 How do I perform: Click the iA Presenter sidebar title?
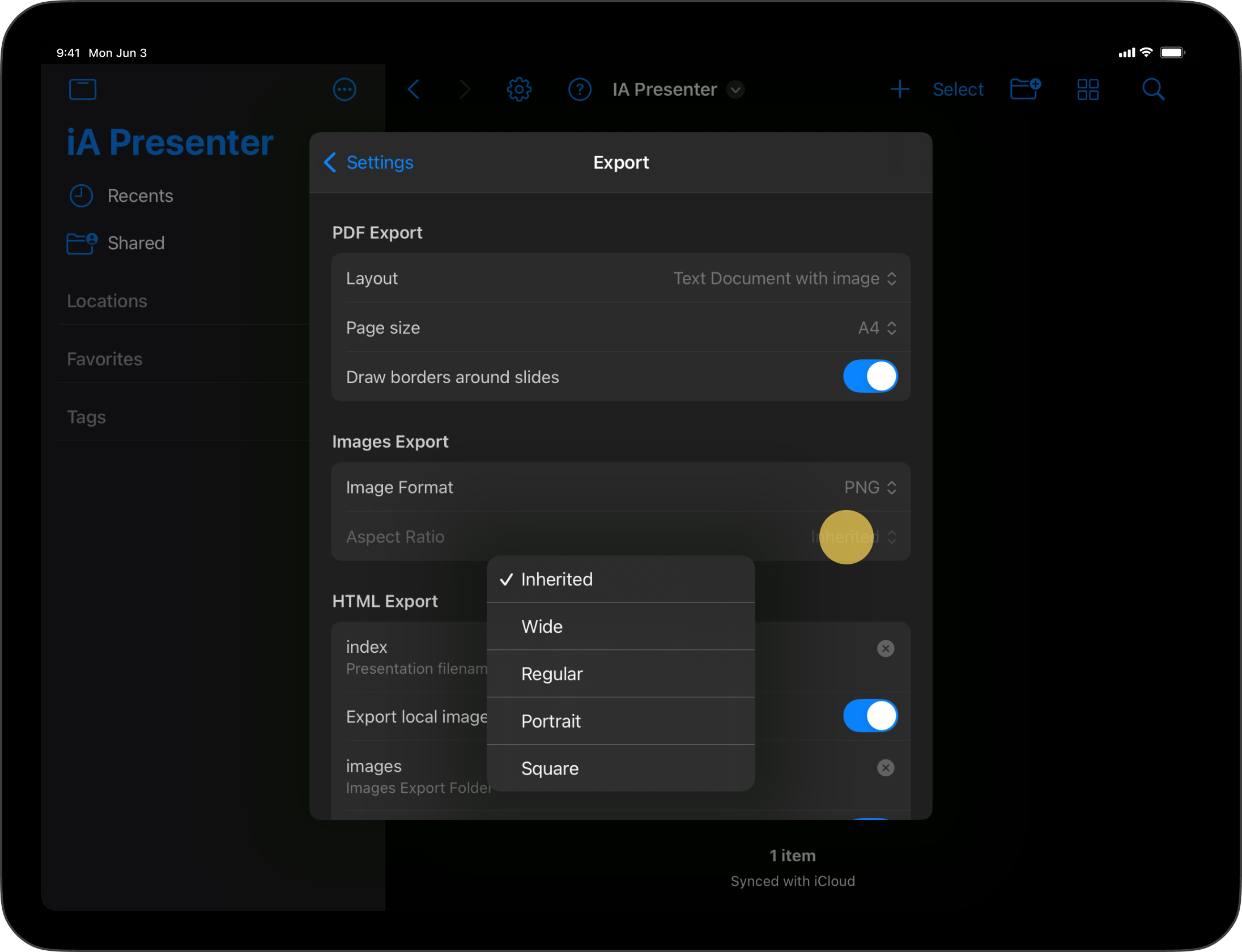170,142
